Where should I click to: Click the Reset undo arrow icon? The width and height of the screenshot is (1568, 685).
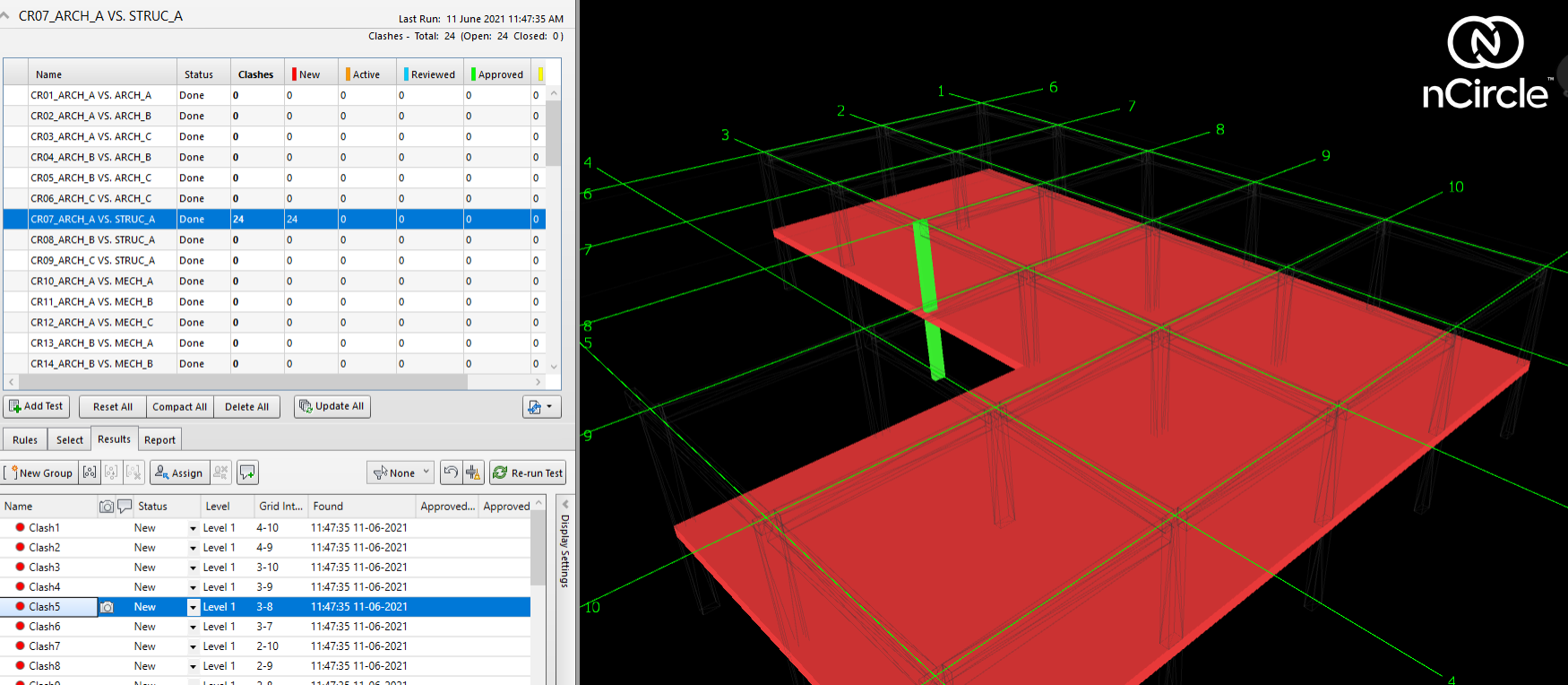[451, 473]
